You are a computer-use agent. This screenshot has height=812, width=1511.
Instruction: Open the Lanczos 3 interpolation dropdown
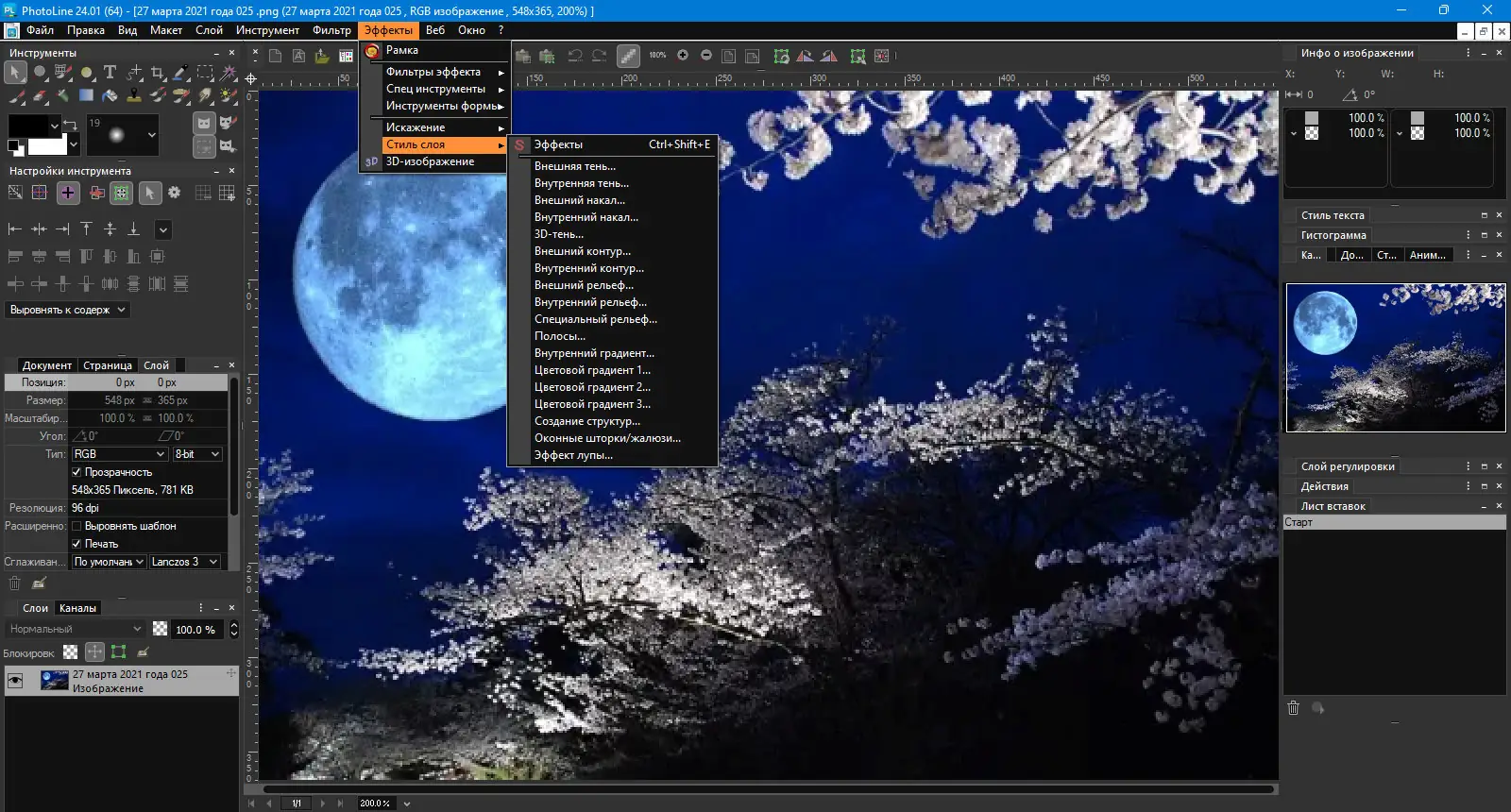[184, 562]
